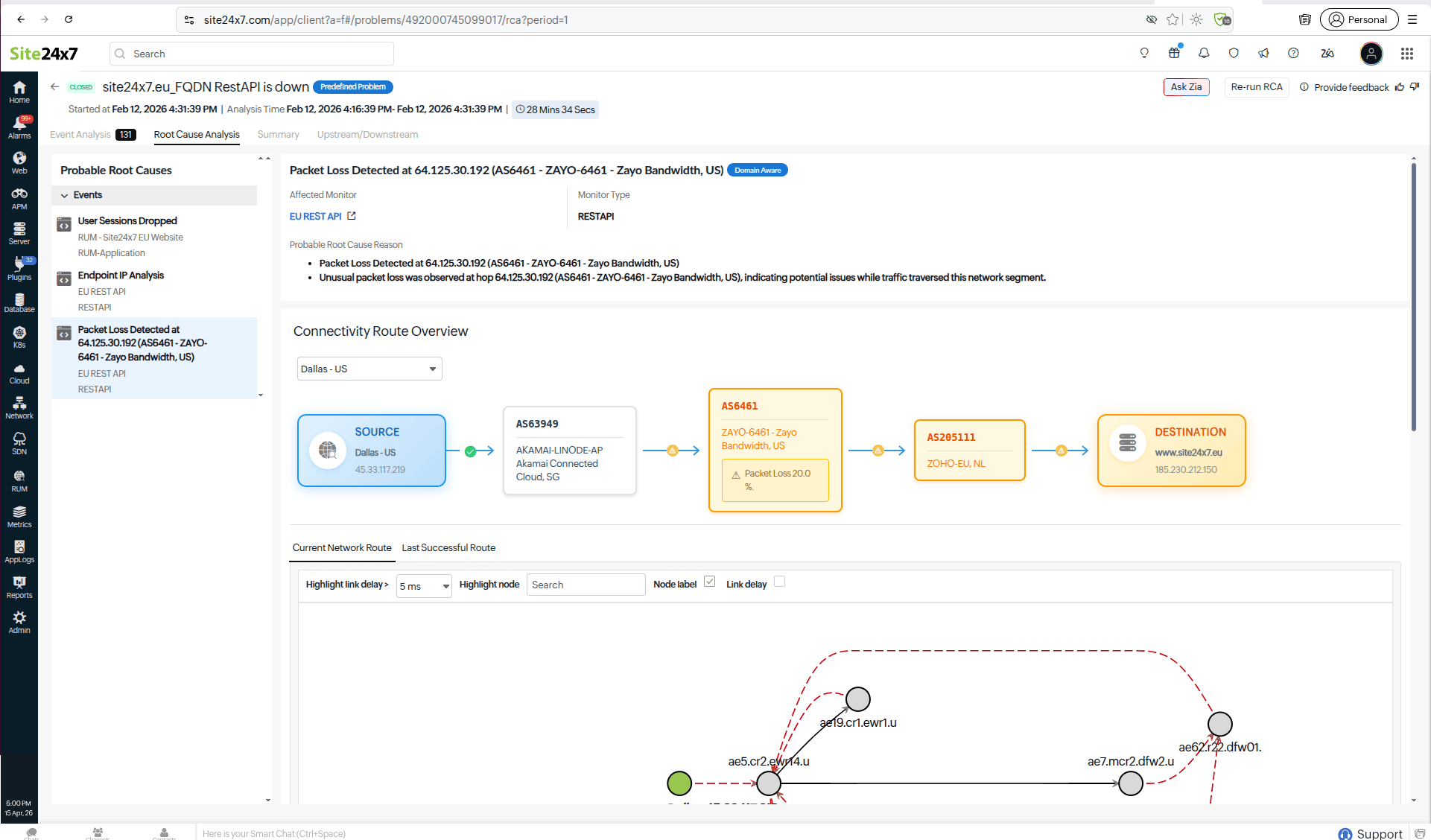This screenshot has height=840, width=1431.
Task: Open the Upstream/Downstream tab
Action: point(367,135)
